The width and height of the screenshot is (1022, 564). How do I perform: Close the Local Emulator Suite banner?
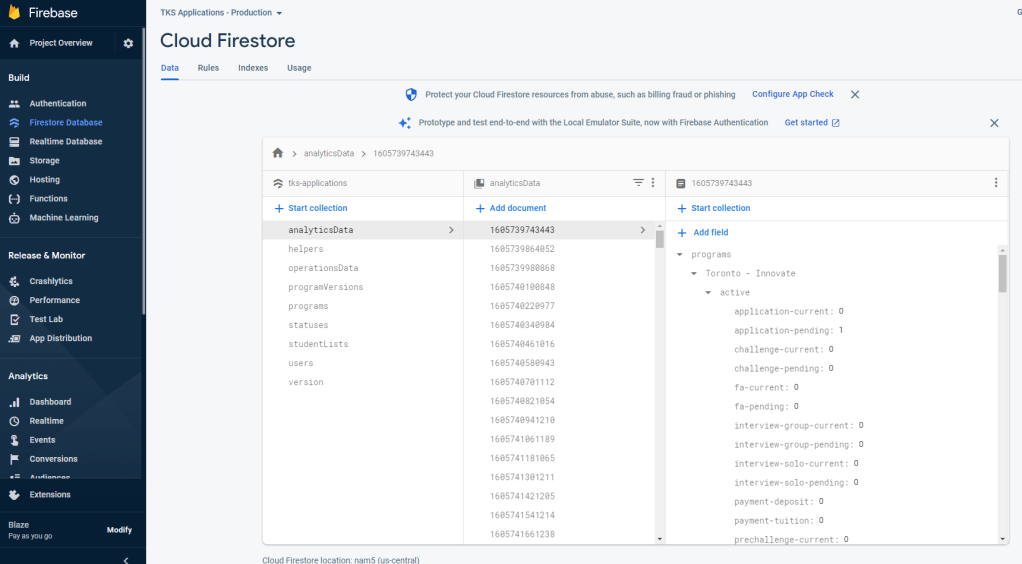click(994, 123)
